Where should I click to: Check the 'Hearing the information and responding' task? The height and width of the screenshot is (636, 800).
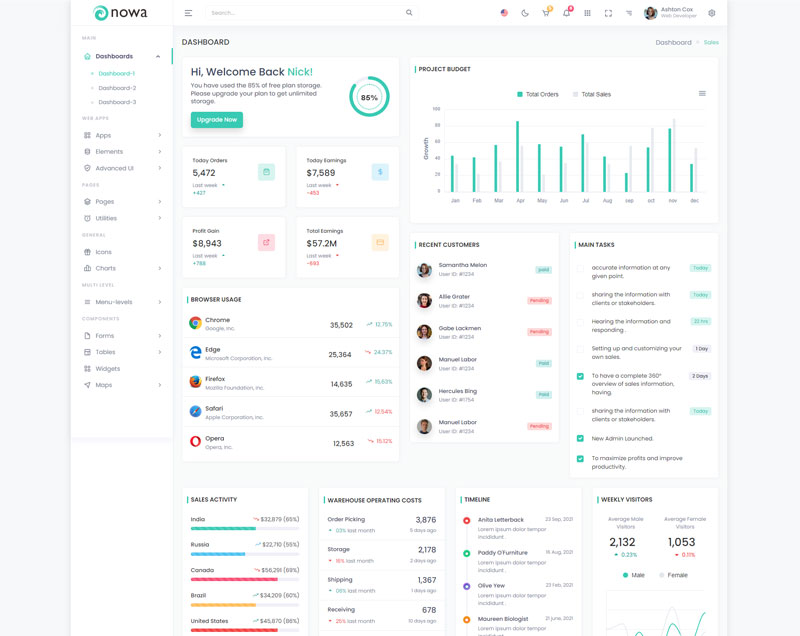[x=580, y=322]
